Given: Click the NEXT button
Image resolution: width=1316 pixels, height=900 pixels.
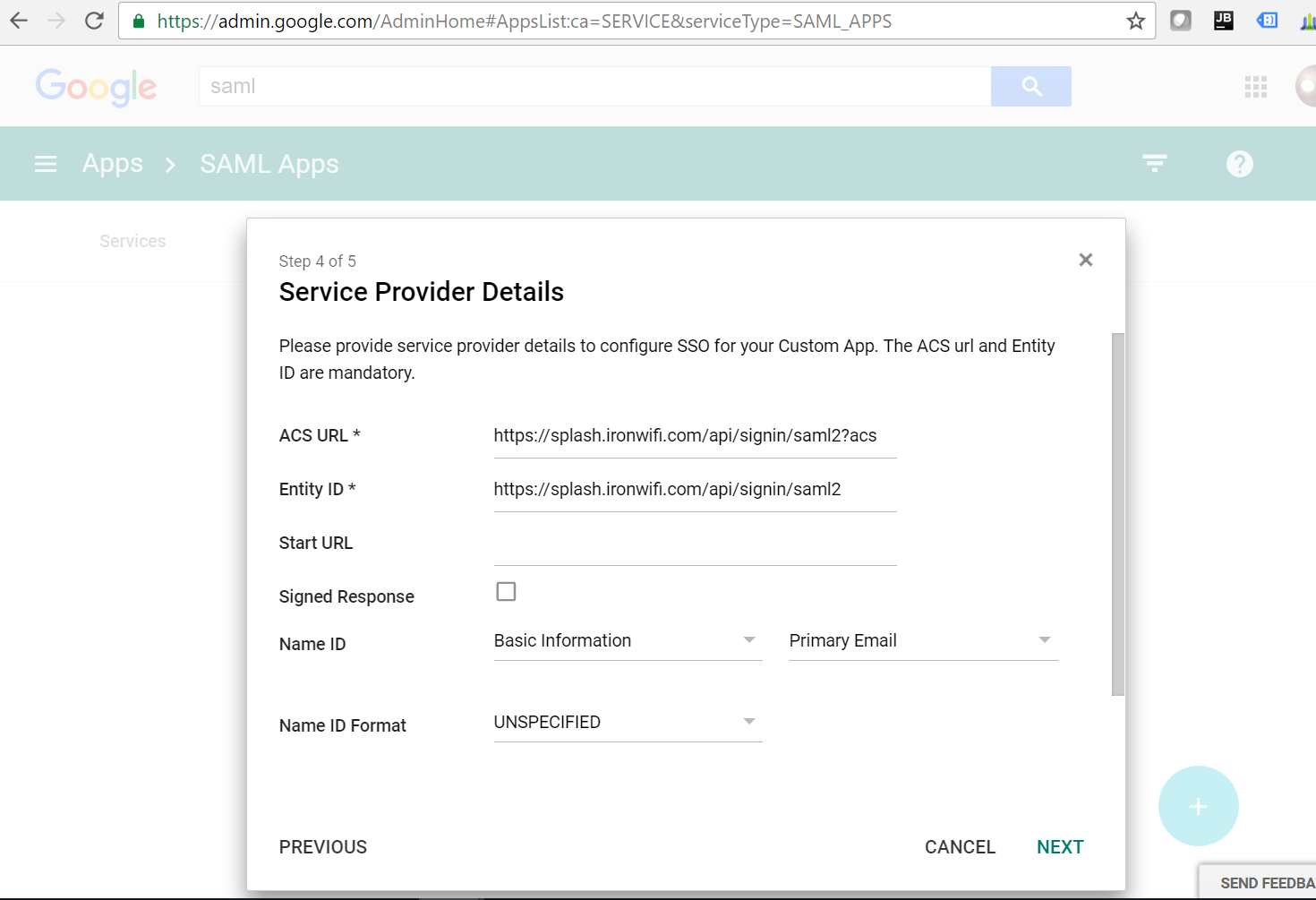Looking at the screenshot, I should [1060, 846].
